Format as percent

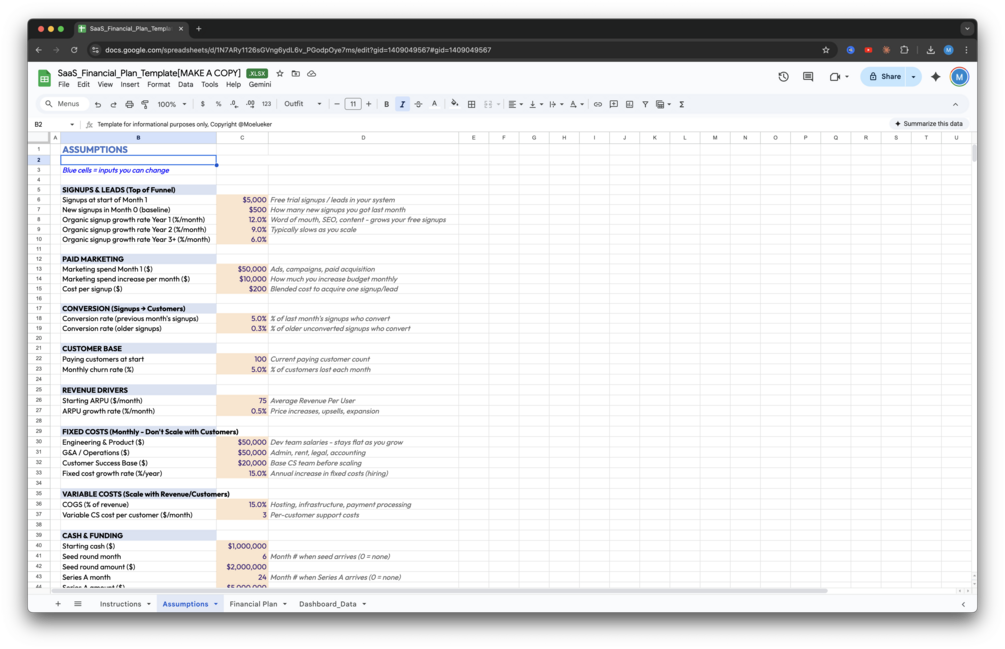click(219, 104)
